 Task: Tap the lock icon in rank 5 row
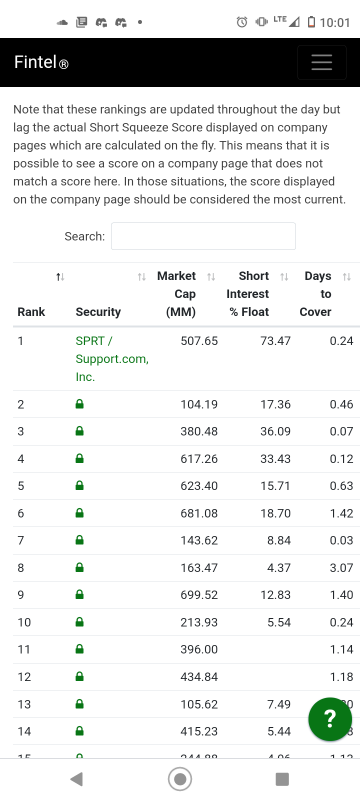80,486
